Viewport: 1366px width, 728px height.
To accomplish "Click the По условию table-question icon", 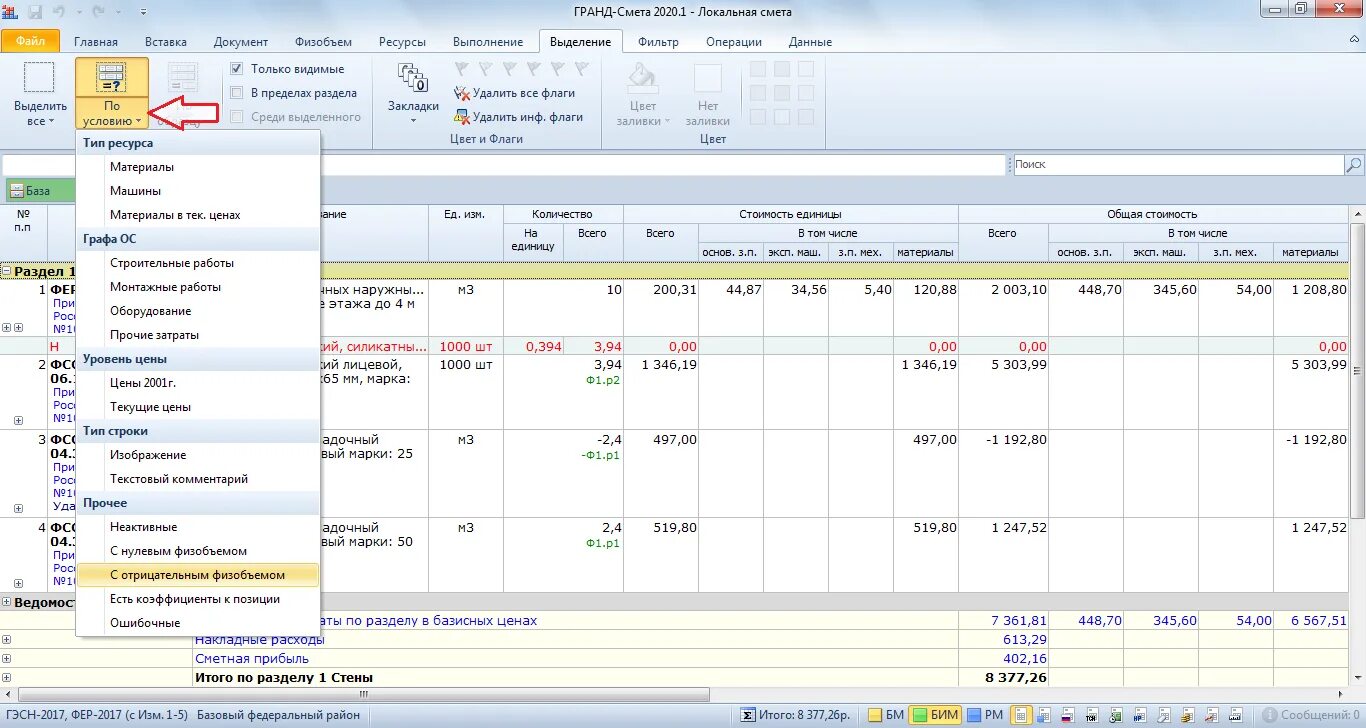I will tap(112, 76).
